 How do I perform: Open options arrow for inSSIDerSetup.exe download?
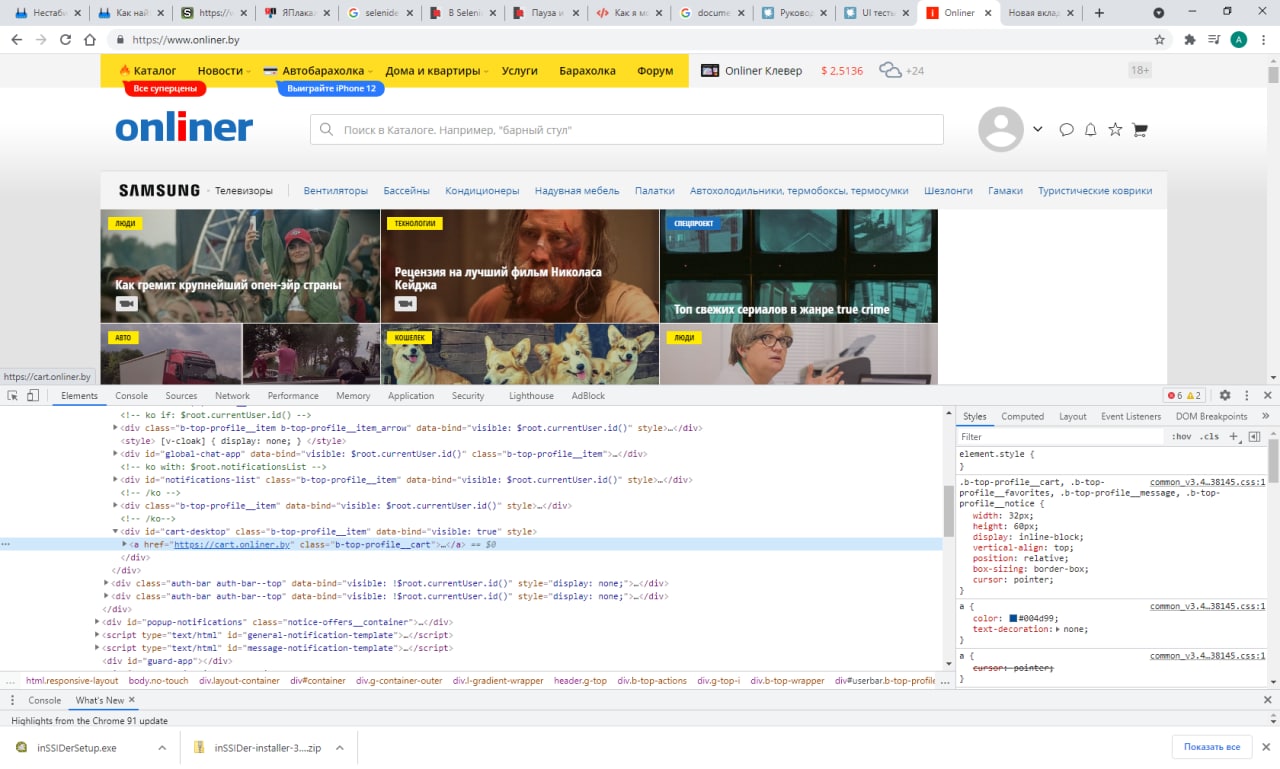click(x=161, y=747)
